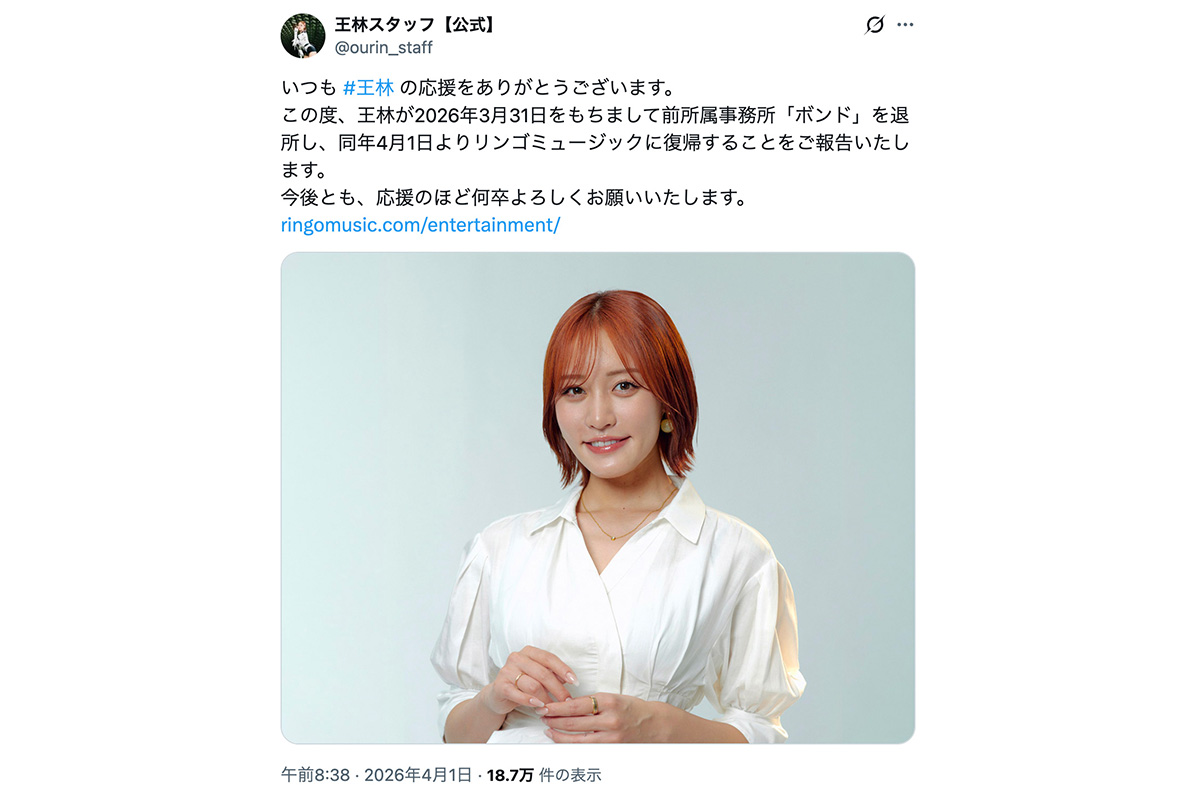The width and height of the screenshot is (1200, 800).
Task: View the 18.7万 view count number
Action: tap(510, 775)
